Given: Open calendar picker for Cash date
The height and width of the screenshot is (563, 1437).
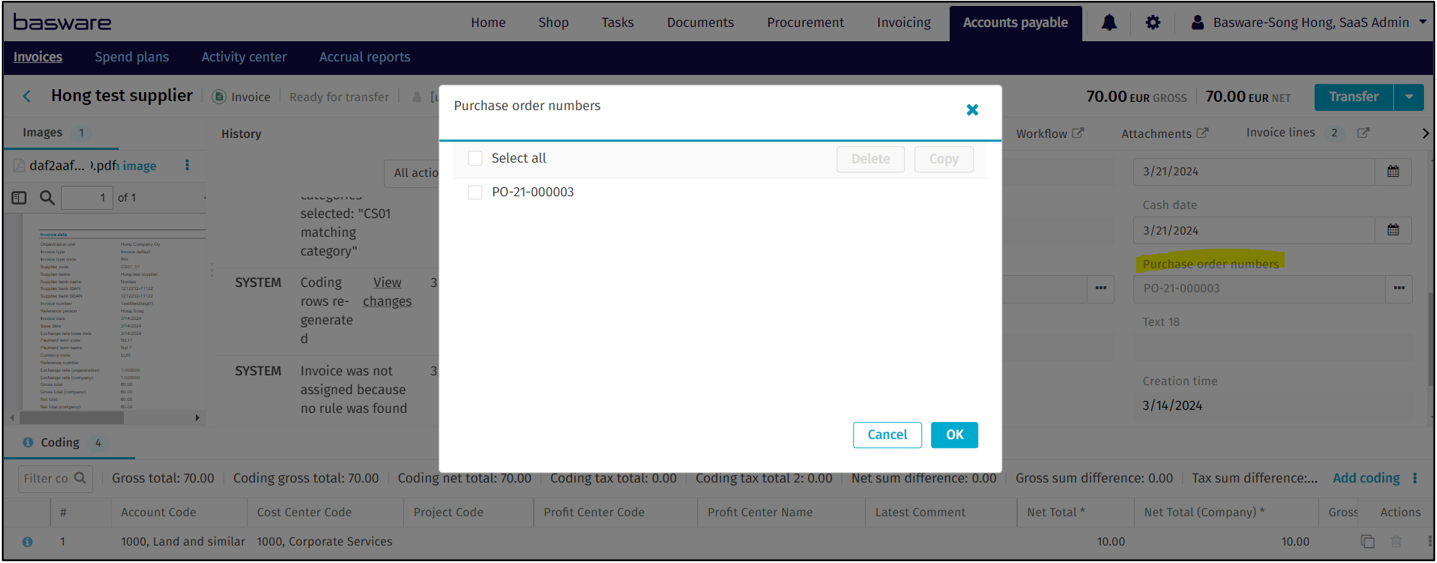Looking at the screenshot, I should tap(1393, 230).
